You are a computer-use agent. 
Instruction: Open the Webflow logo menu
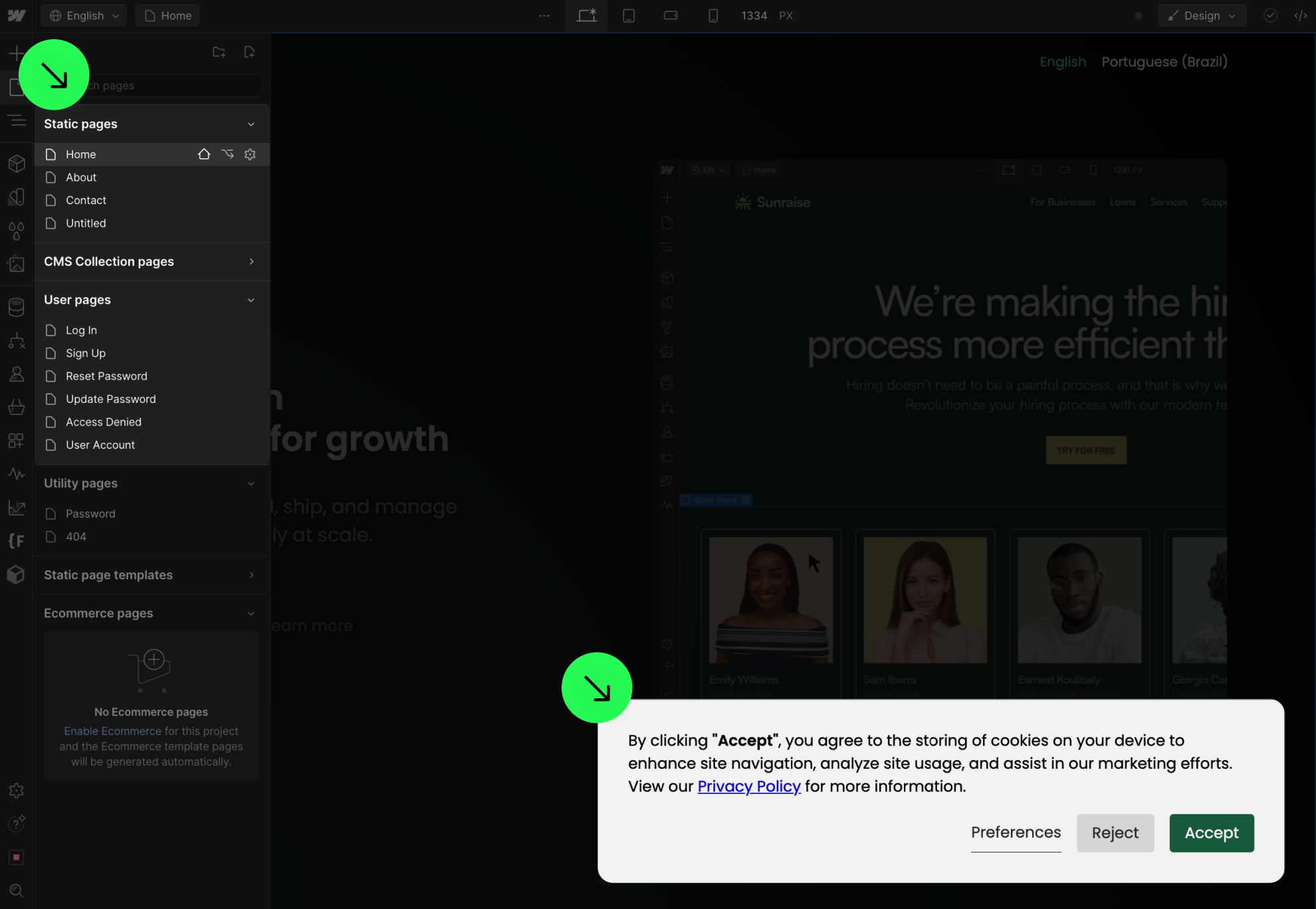(x=17, y=15)
